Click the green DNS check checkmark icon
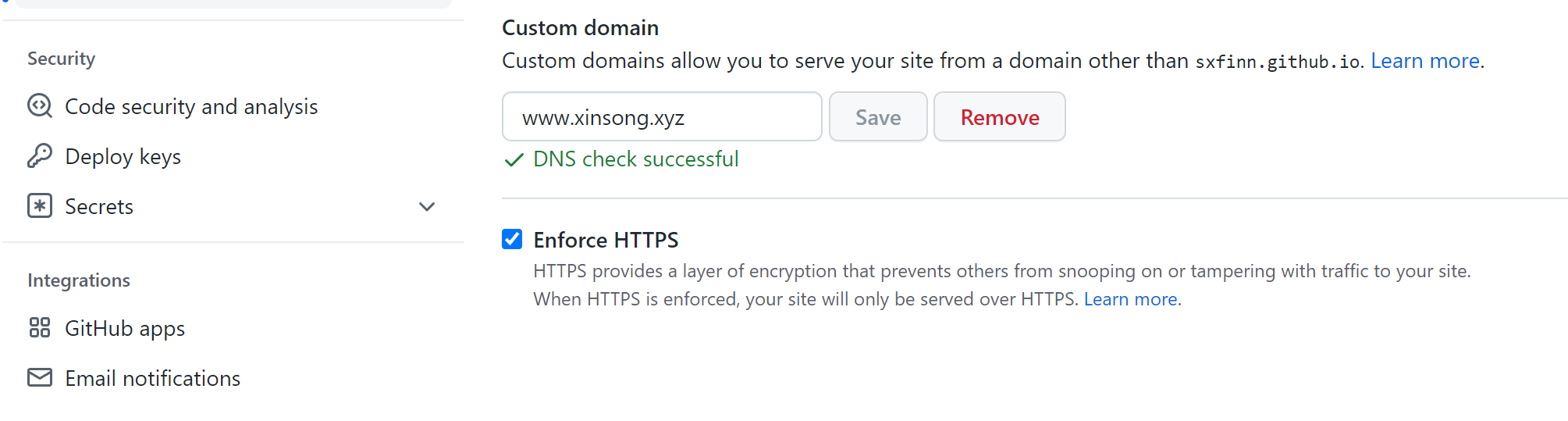Viewport: 1568px width, 421px height. tap(514, 160)
